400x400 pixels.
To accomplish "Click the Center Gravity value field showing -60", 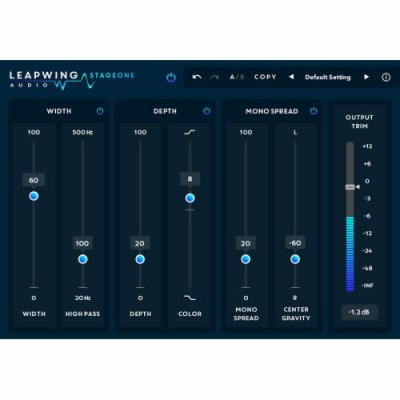I will (x=295, y=243).
